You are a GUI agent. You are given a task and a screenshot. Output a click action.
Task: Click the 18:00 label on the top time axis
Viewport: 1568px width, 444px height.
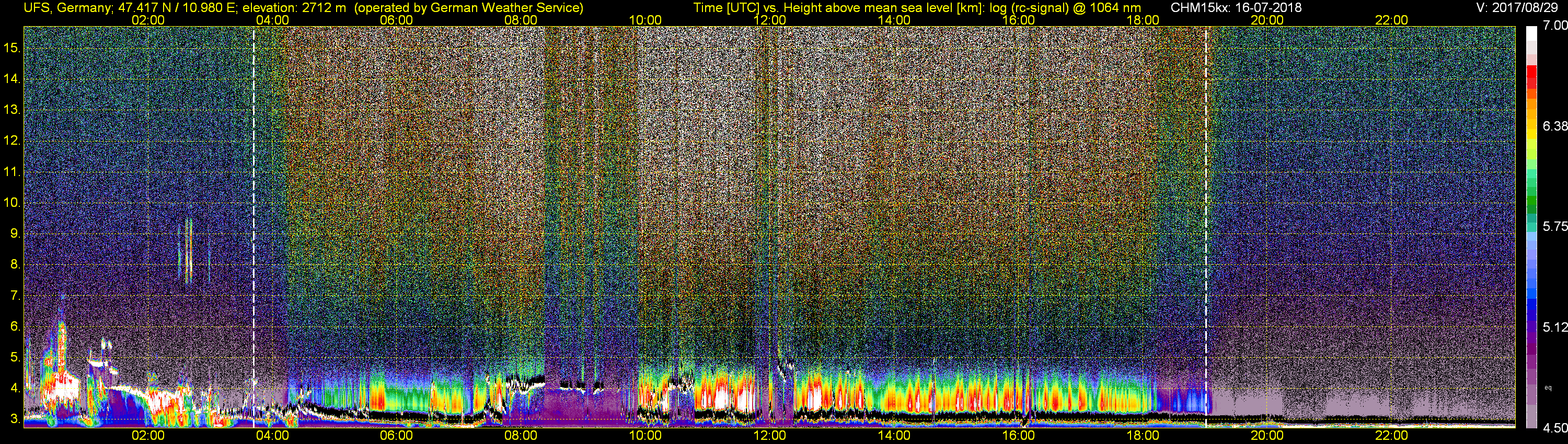click(x=1143, y=20)
